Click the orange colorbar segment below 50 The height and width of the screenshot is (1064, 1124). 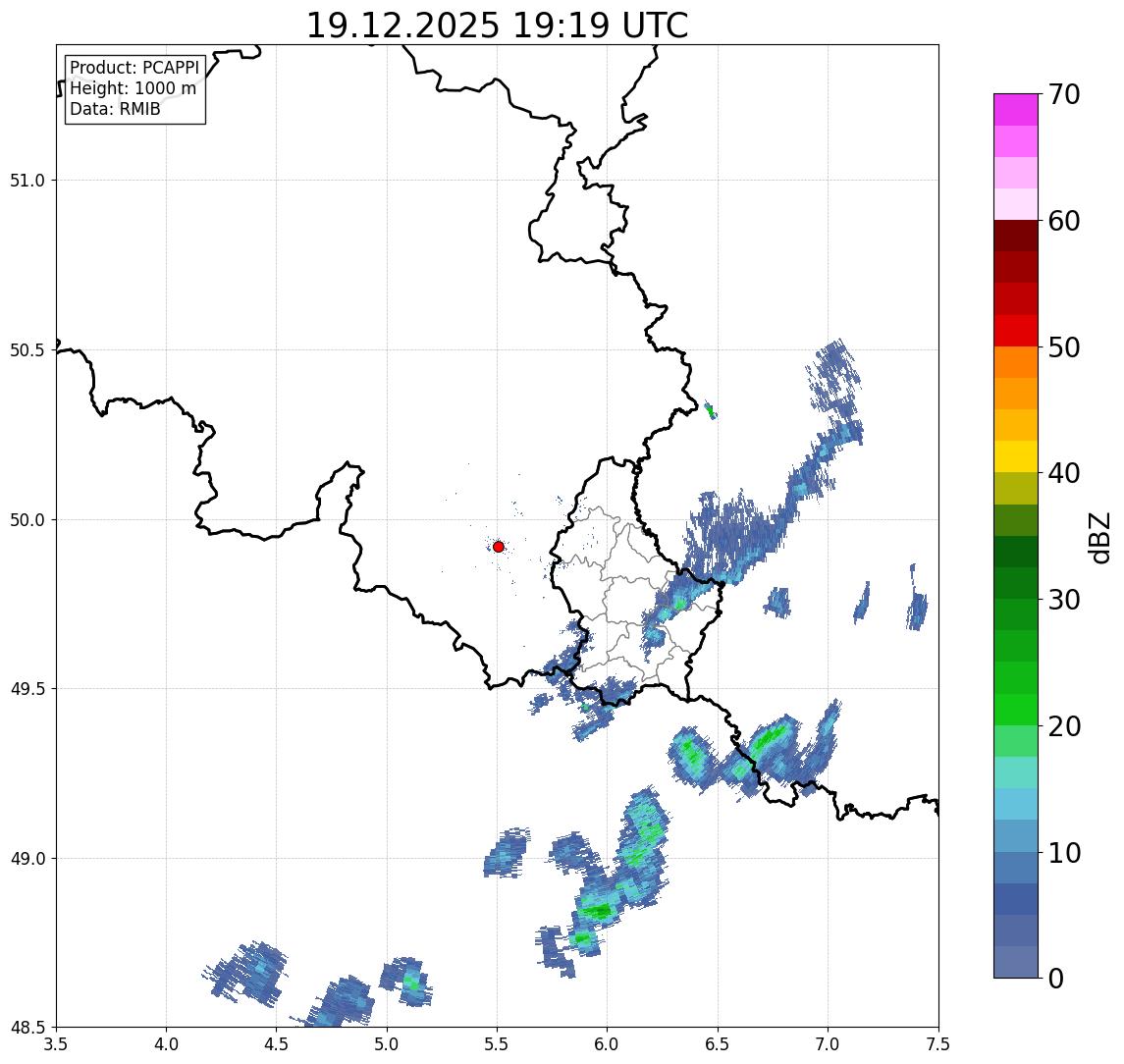click(1016, 362)
